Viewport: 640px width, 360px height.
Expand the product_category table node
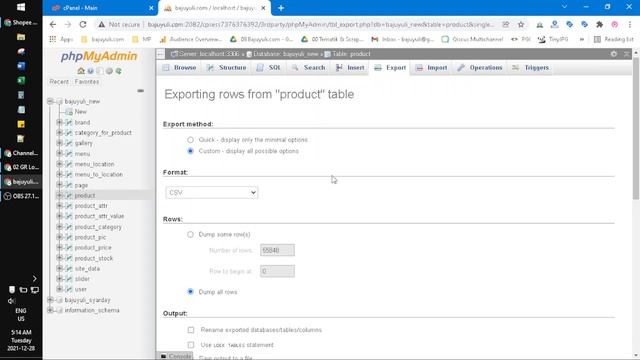(x=59, y=227)
